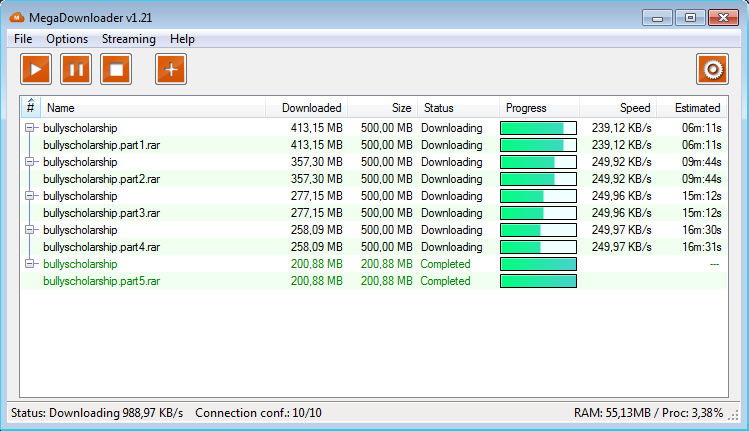Click estimated time 16m:31s
The width and height of the screenshot is (749, 431).
(x=701, y=247)
